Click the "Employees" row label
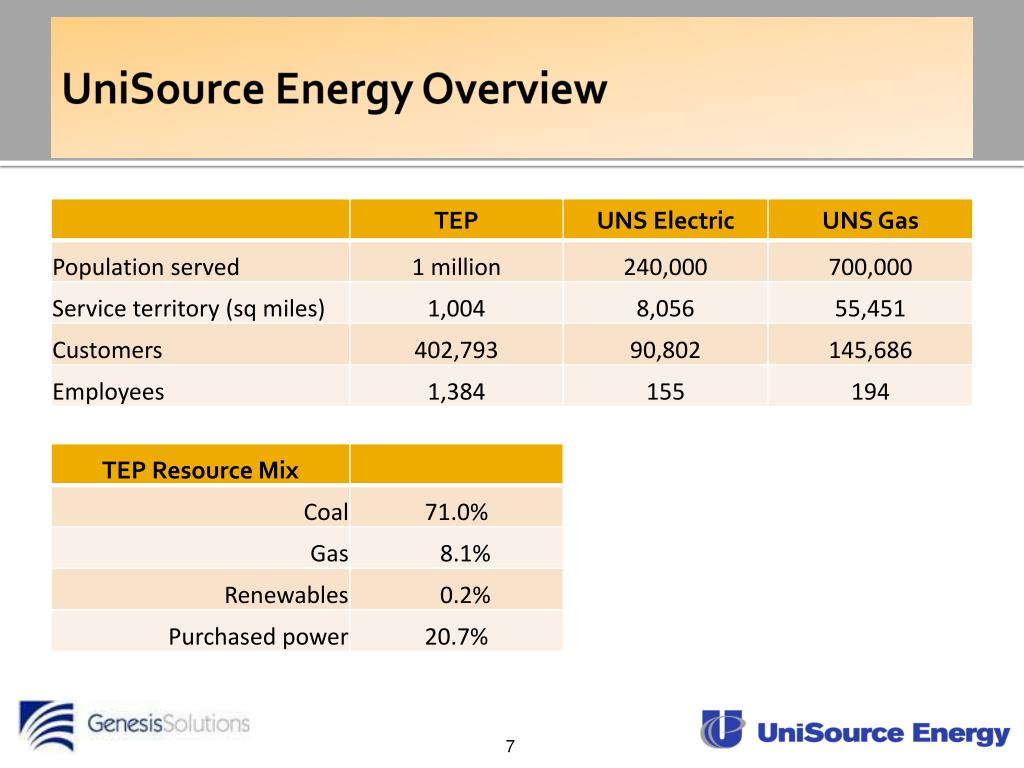Image resolution: width=1024 pixels, height=768 pixels. (108, 392)
